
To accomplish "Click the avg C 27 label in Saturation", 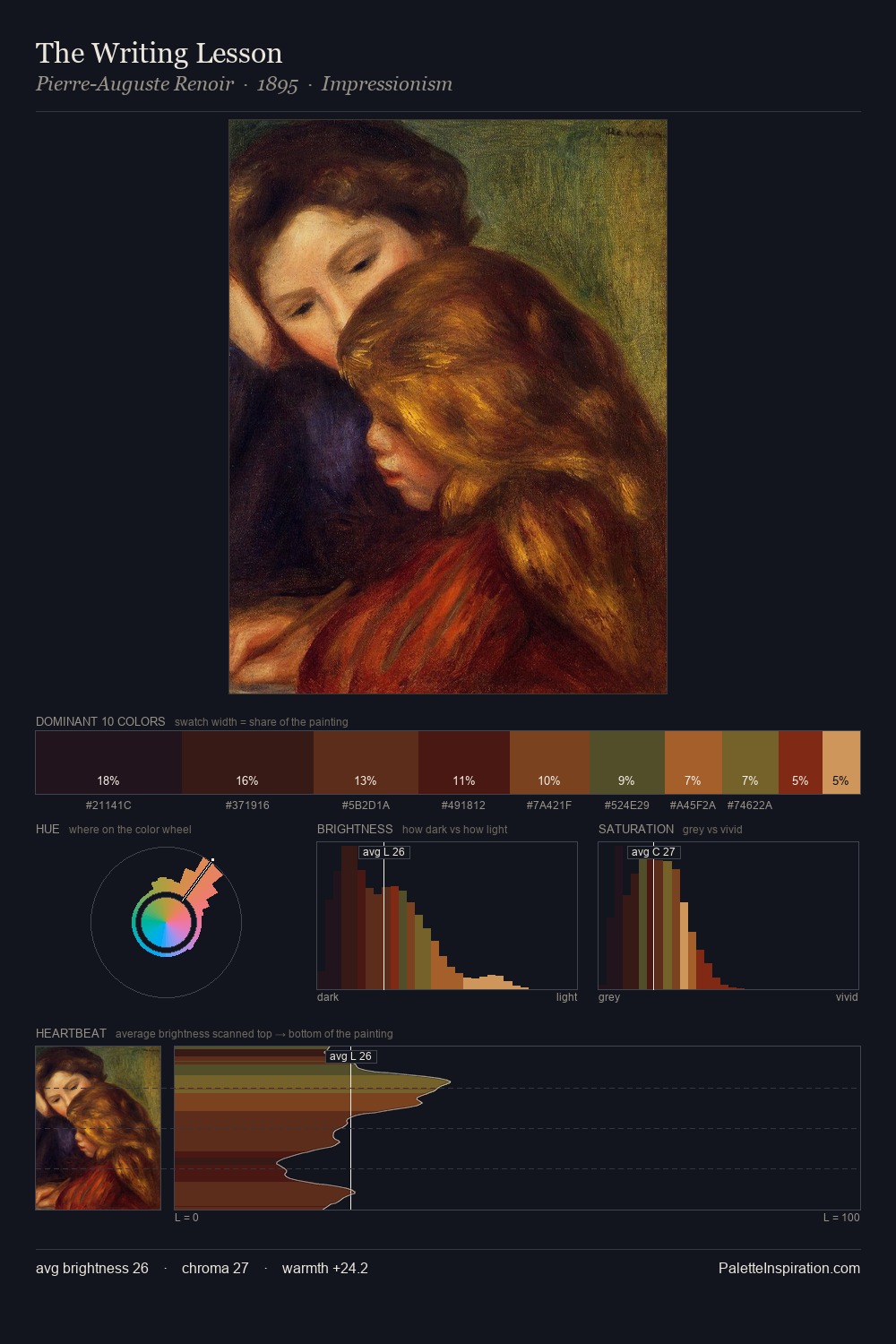I will [653, 852].
